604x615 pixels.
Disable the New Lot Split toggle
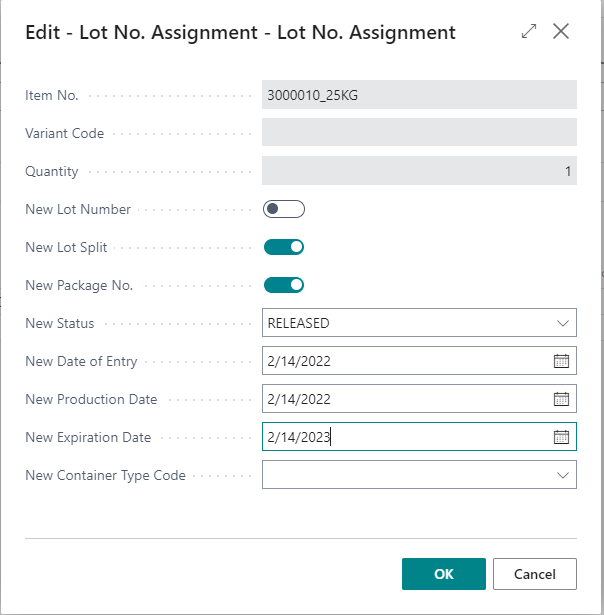[x=284, y=247]
